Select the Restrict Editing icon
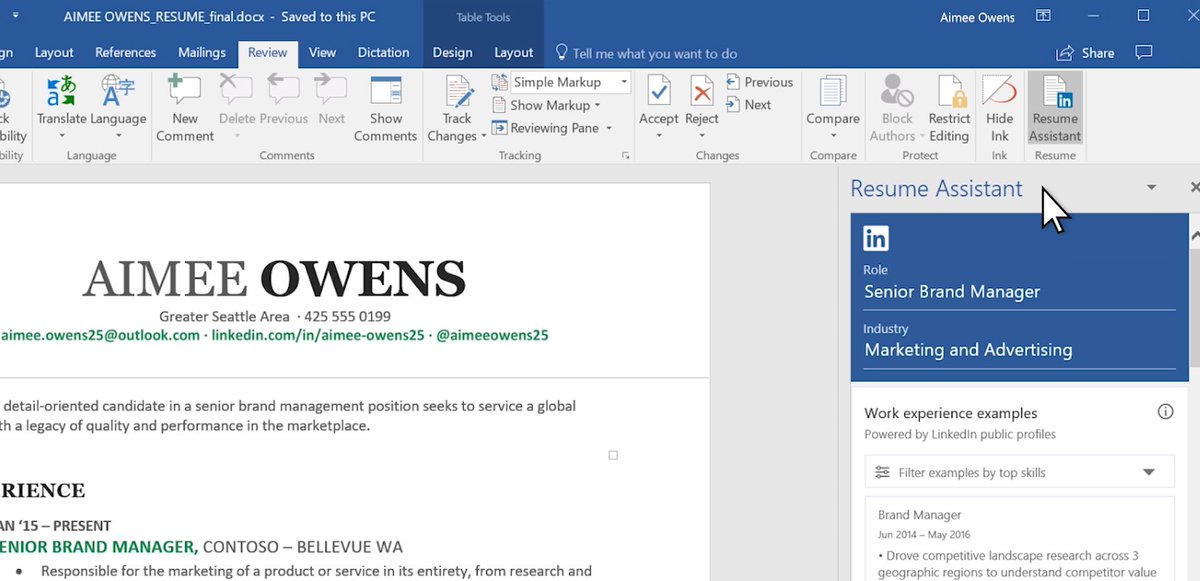 949,108
